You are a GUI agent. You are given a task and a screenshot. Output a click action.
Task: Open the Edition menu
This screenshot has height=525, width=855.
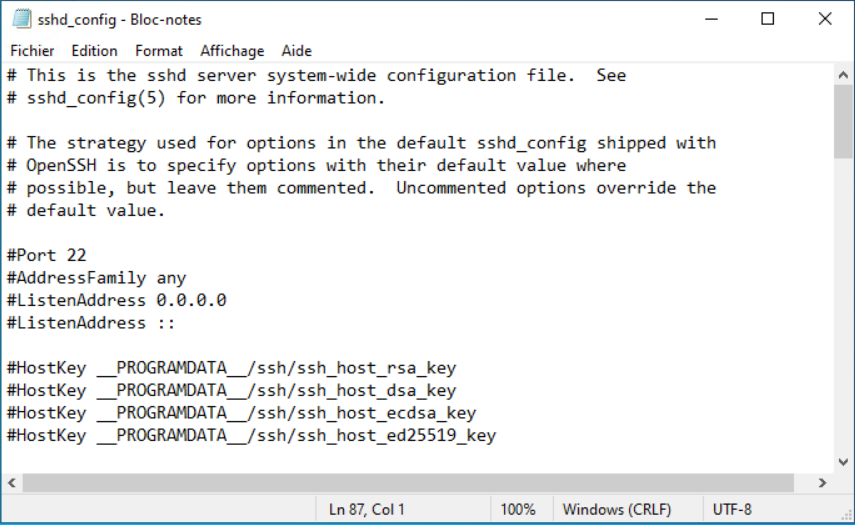click(94, 50)
